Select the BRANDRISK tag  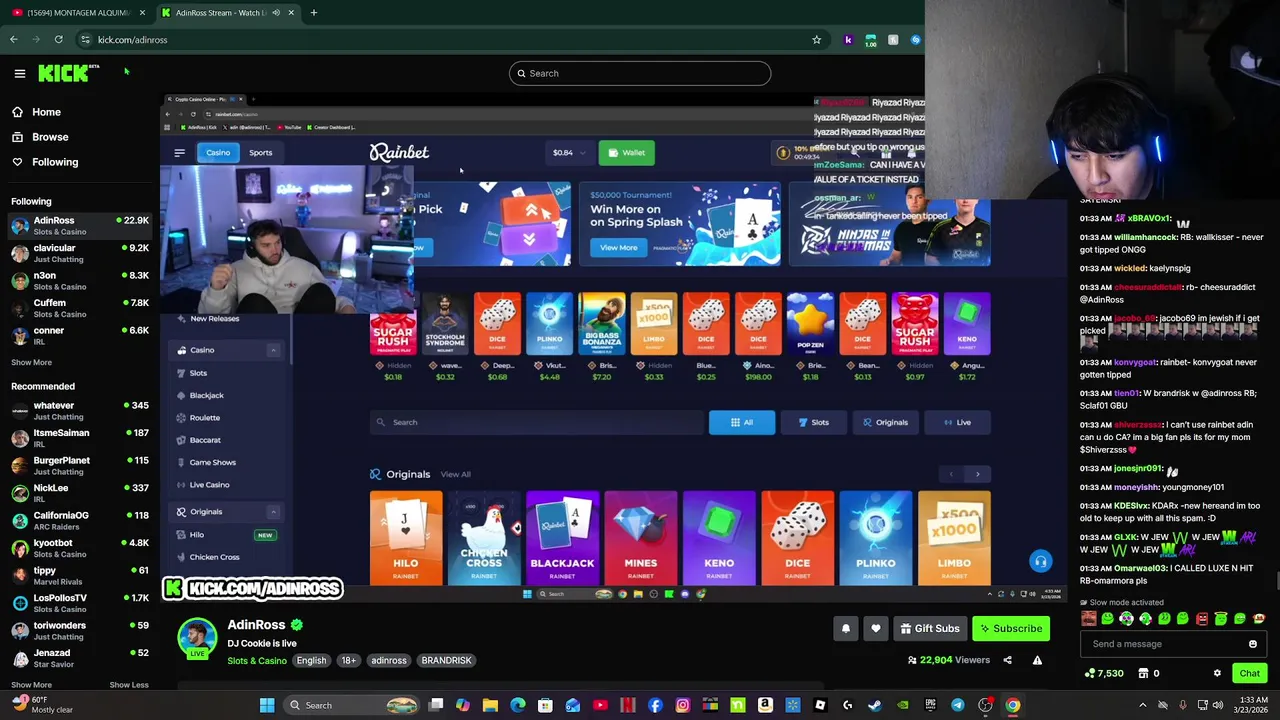(x=446, y=661)
